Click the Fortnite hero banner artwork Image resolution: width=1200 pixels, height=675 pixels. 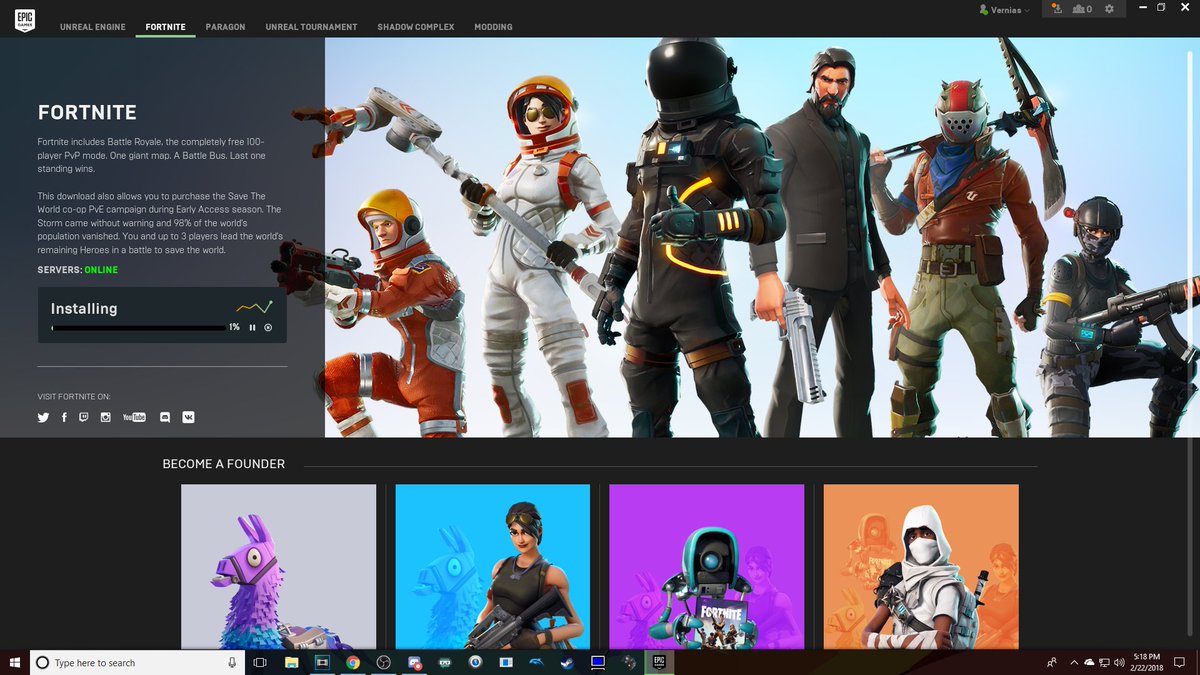(x=762, y=237)
